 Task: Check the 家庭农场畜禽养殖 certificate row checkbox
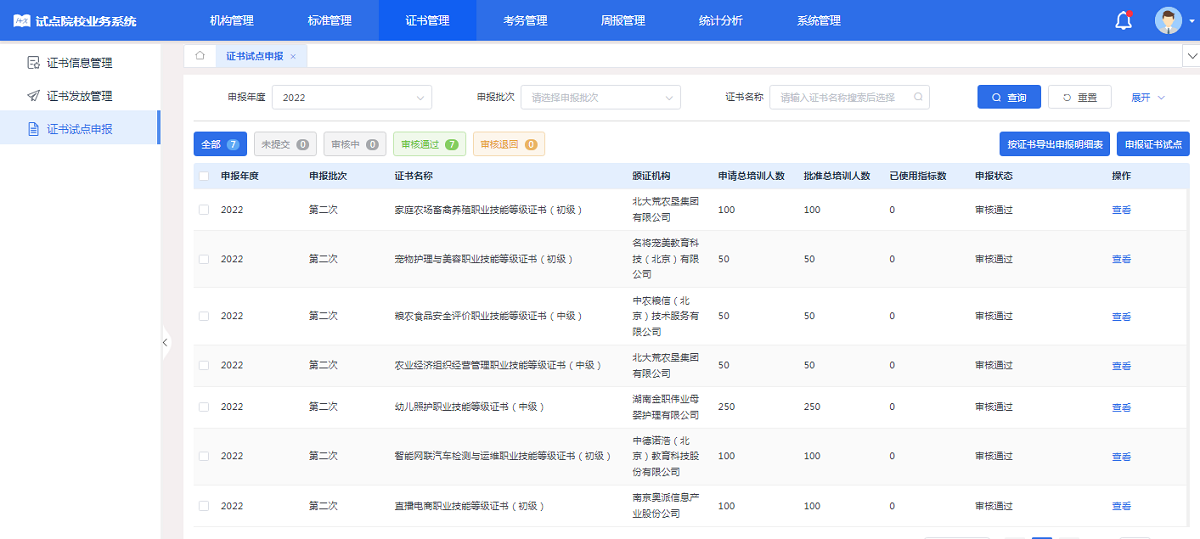(x=204, y=210)
